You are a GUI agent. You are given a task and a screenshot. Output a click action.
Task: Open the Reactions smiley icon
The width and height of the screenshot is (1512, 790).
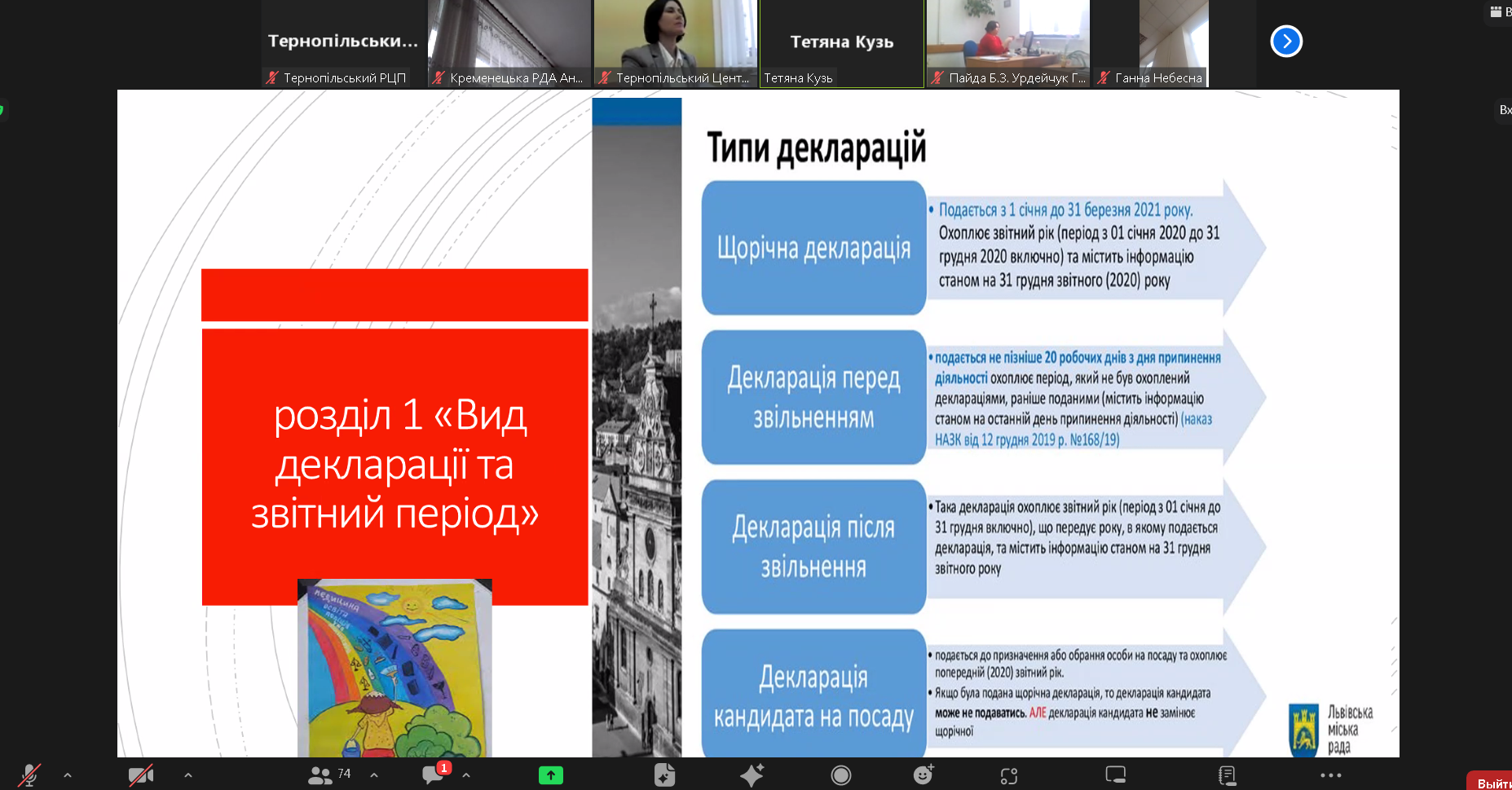(924, 775)
